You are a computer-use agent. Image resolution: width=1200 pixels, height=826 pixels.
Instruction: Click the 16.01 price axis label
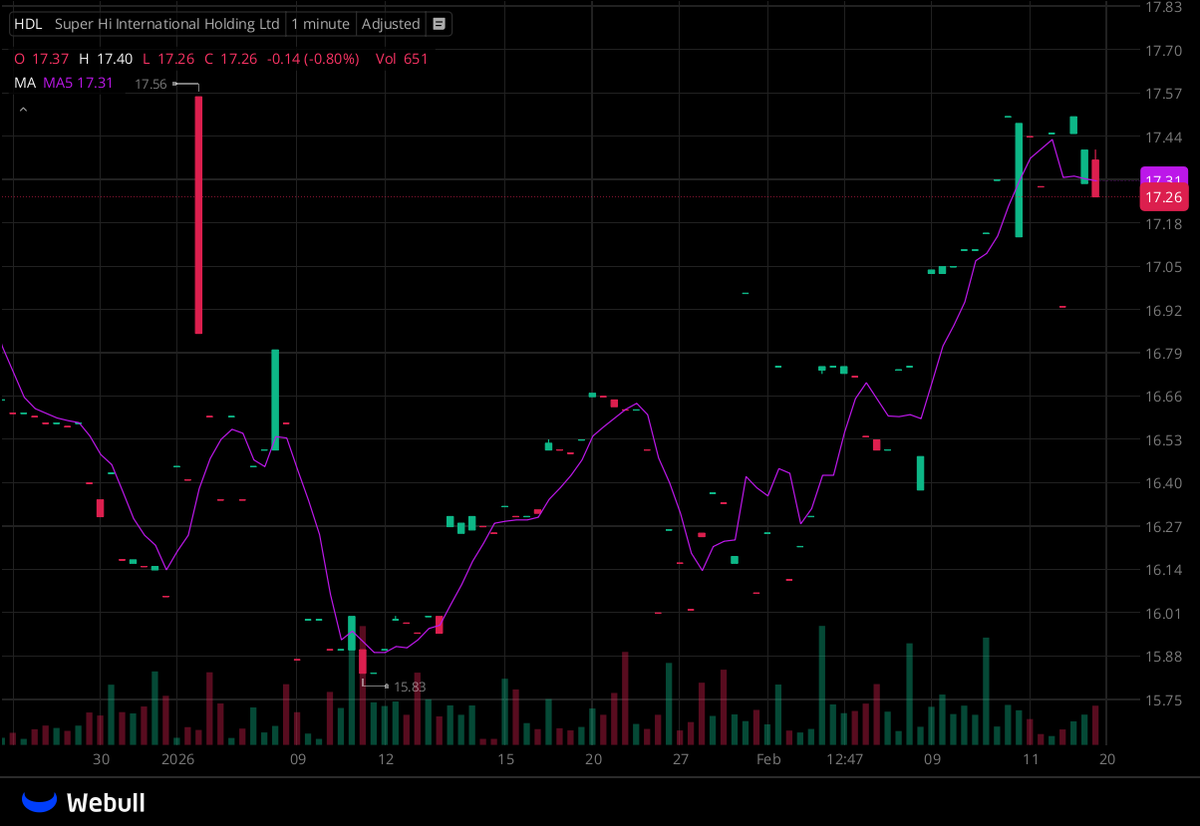pos(1164,613)
